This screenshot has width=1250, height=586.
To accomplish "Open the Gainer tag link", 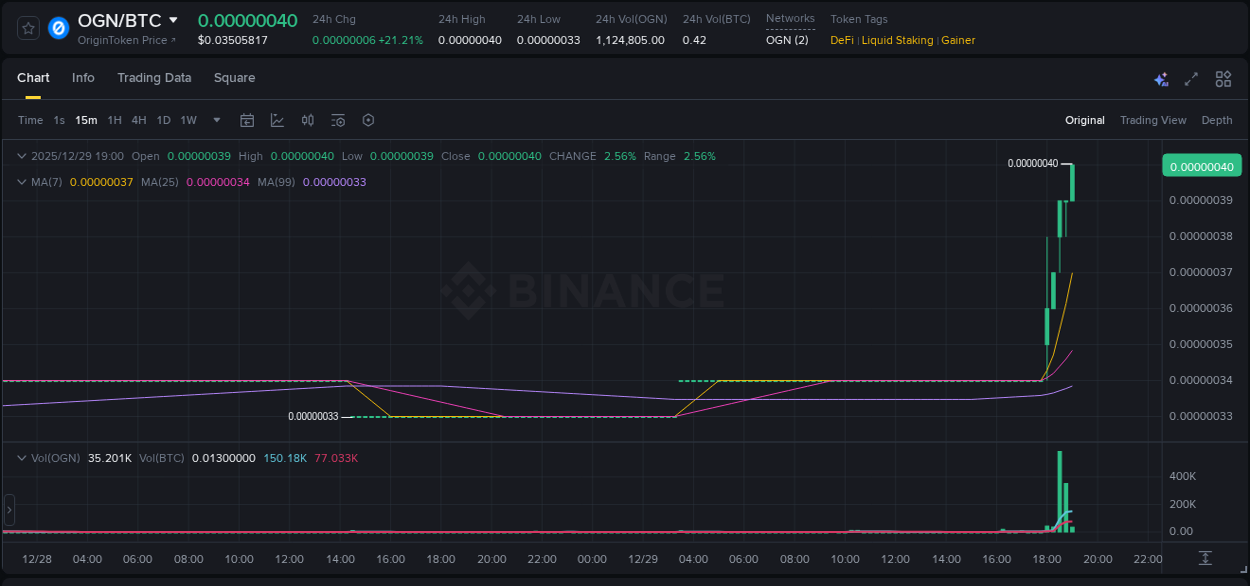I will point(958,40).
